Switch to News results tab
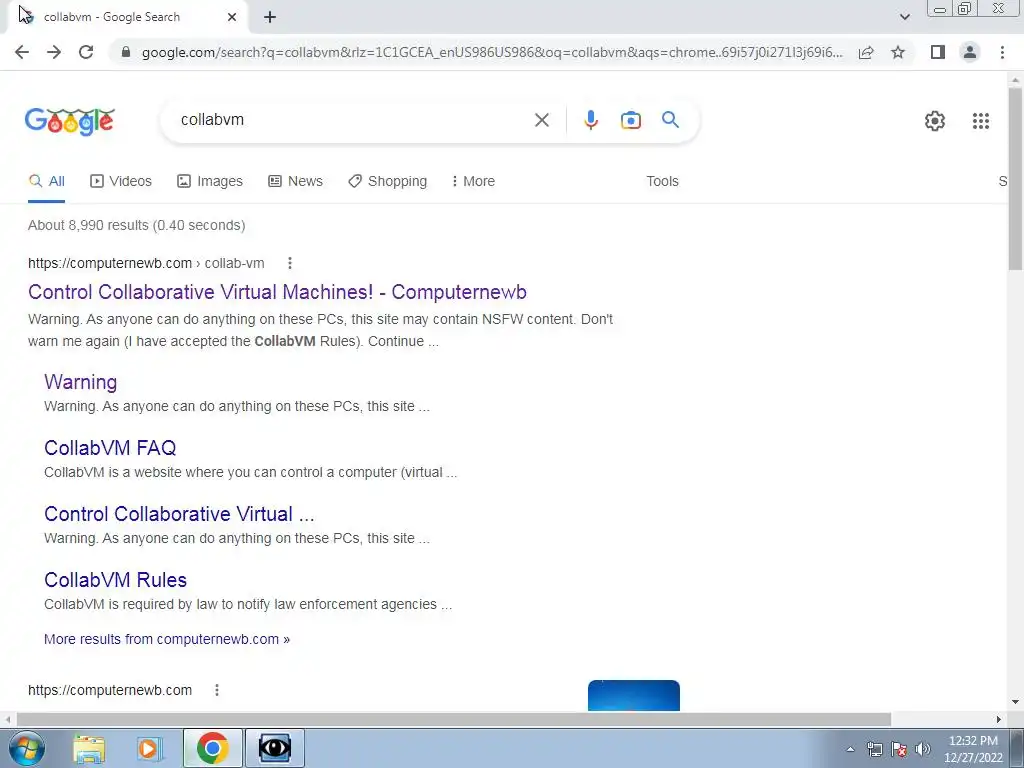Screen dimensions: 1024x768 click(x=295, y=181)
